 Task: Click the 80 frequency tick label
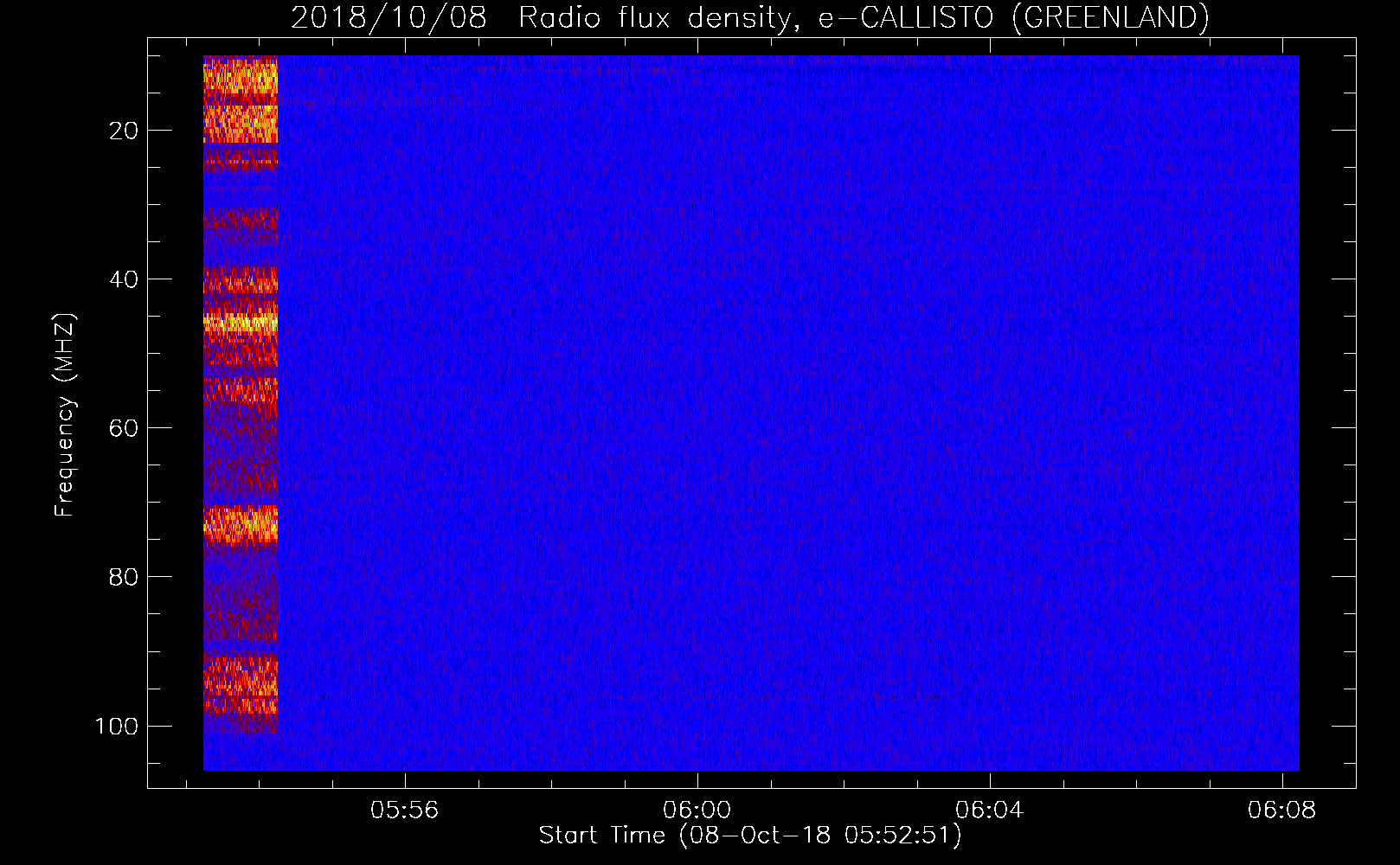point(124,577)
